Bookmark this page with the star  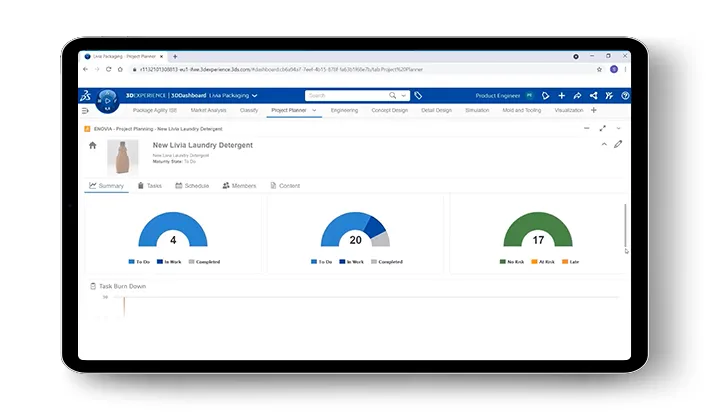(599, 69)
